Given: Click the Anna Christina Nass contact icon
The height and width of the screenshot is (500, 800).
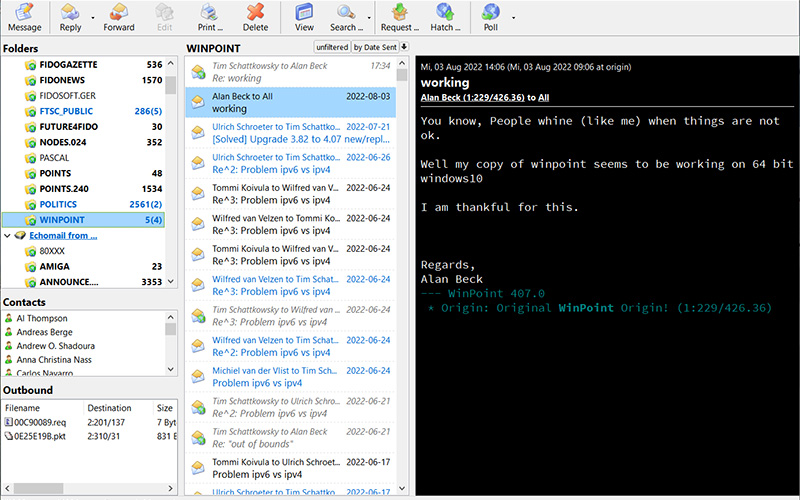Looking at the screenshot, I should [x=8, y=360].
